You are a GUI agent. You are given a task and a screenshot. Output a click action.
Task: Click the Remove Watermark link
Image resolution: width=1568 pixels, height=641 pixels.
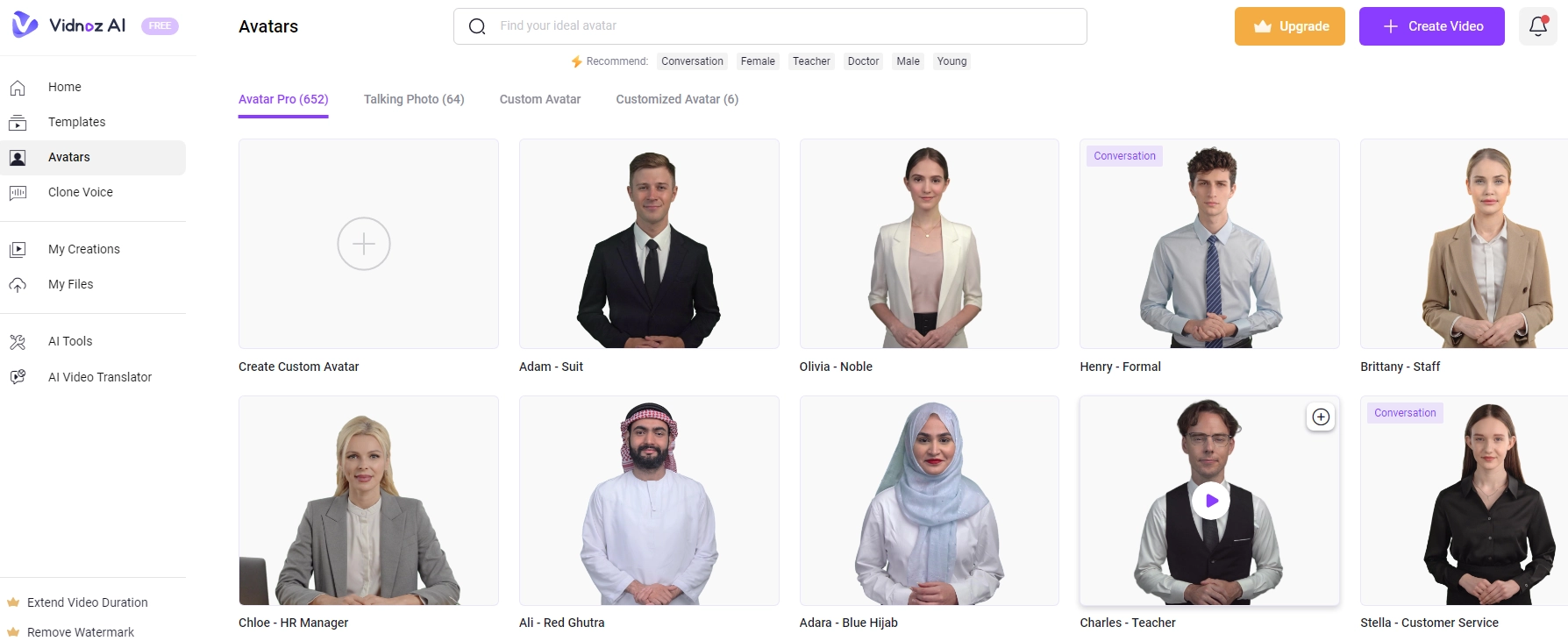[x=80, y=632]
